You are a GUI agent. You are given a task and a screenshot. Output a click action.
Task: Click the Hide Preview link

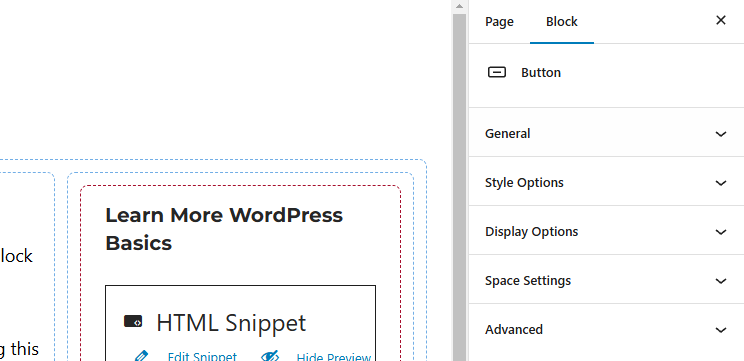click(x=334, y=357)
